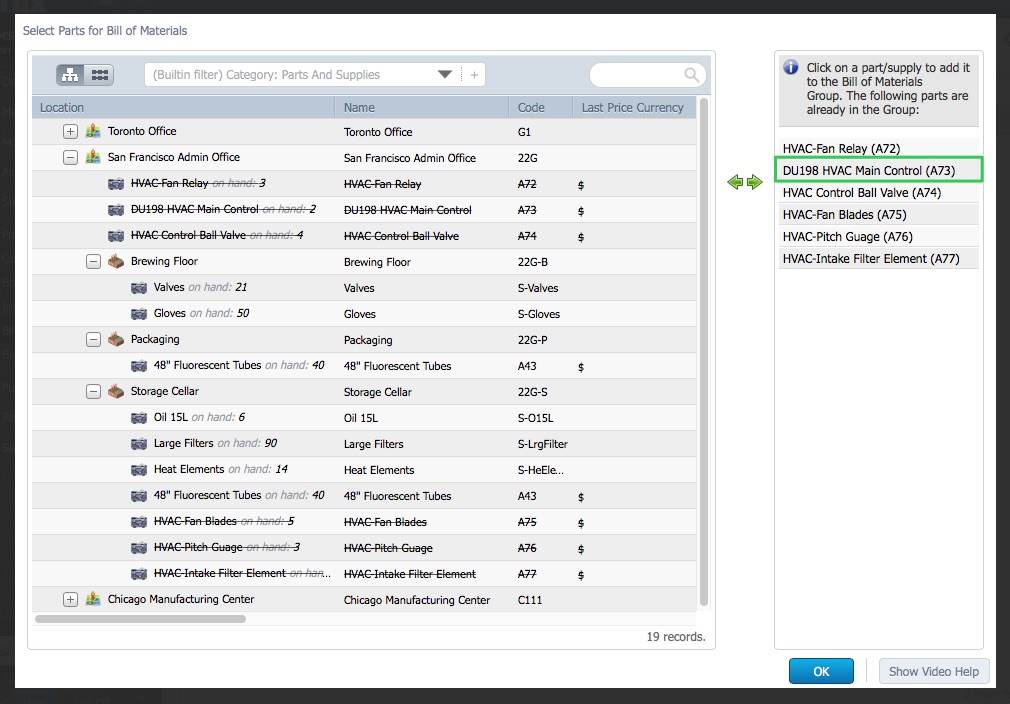Select Valves on hand 21 row
Image resolution: width=1010 pixels, height=704 pixels.
click(364, 288)
